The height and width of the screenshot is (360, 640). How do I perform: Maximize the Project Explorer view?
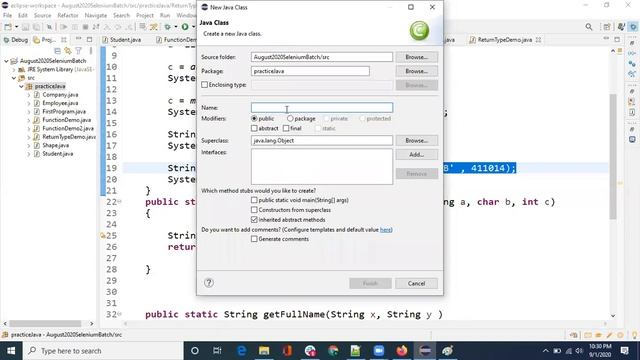coord(89,39)
